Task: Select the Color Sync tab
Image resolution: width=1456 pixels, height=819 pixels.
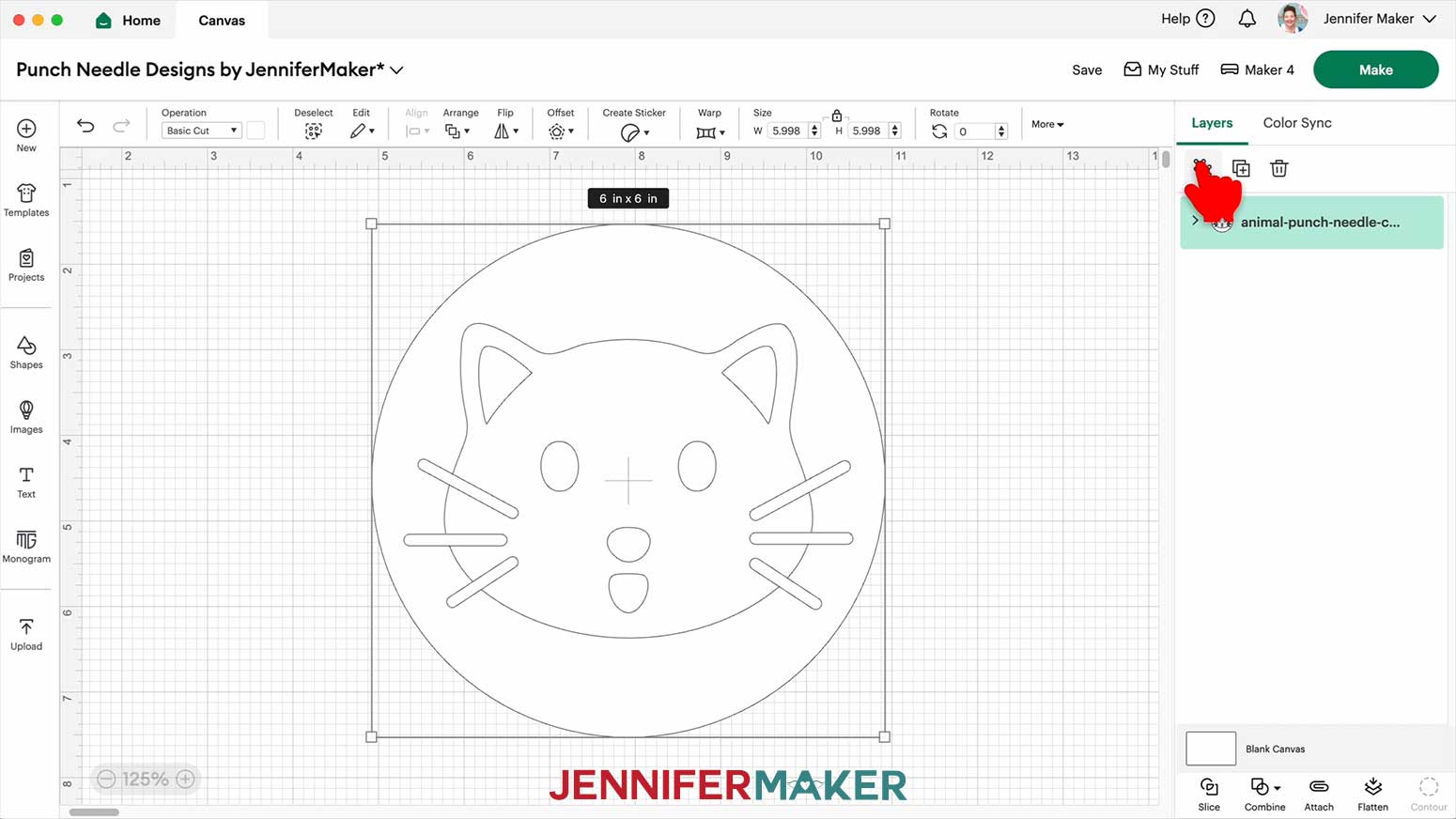Action: click(1297, 123)
